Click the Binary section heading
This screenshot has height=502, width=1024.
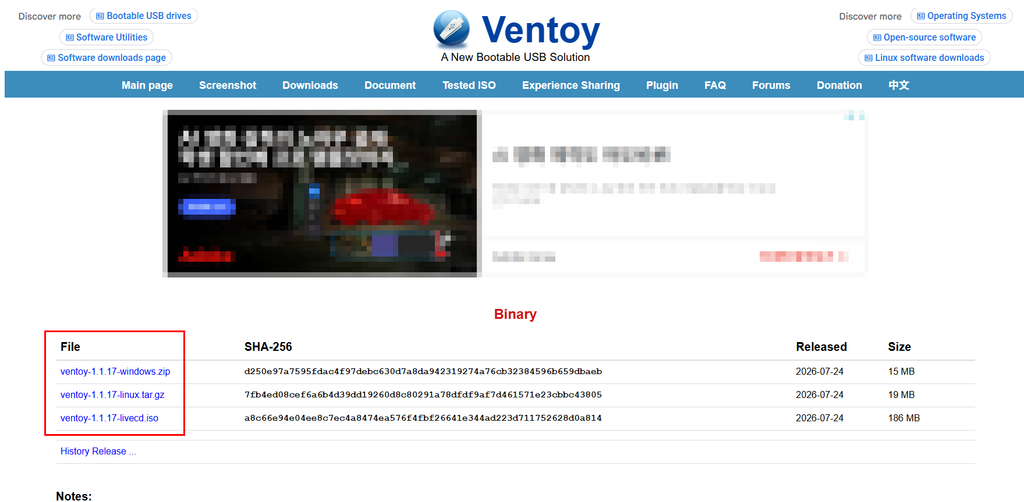[x=515, y=314]
